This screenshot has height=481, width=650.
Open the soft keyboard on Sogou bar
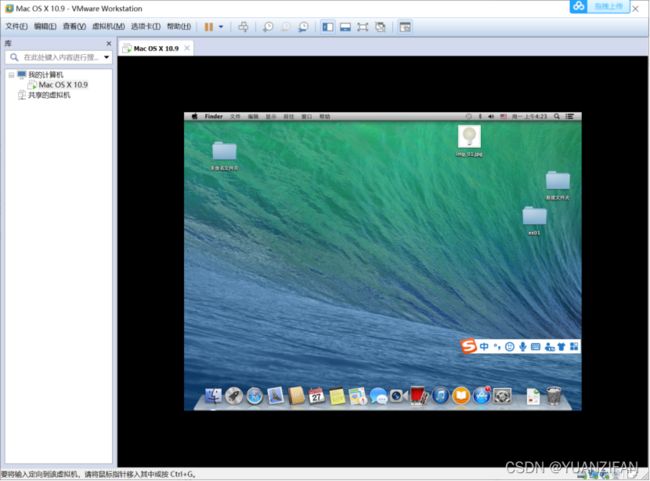(536, 347)
